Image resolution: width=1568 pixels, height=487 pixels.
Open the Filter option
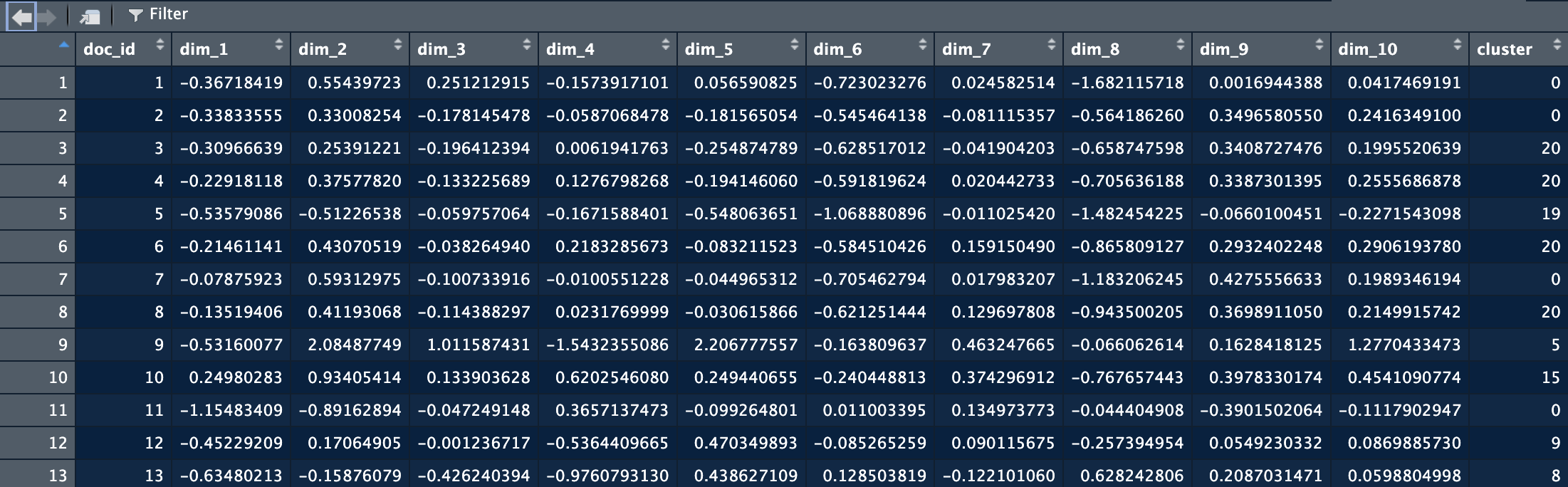tap(158, 14)
